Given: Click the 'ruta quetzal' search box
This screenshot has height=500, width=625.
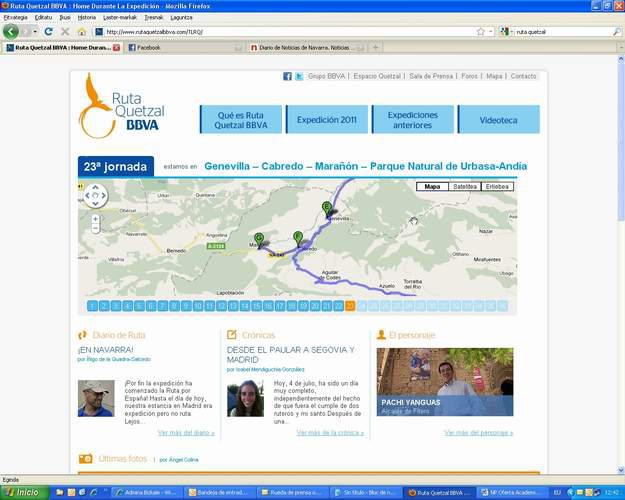Looking at the screenshot, I should [563, 31].
